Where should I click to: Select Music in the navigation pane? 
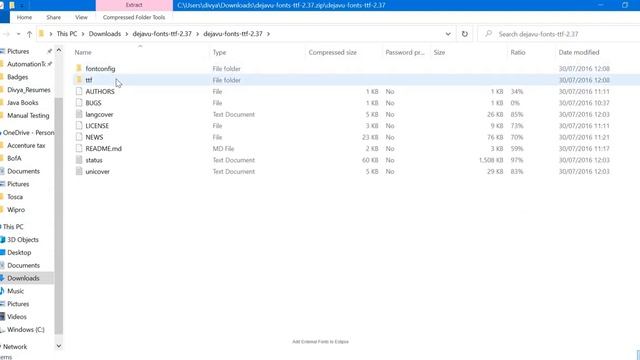pos(16,291)
